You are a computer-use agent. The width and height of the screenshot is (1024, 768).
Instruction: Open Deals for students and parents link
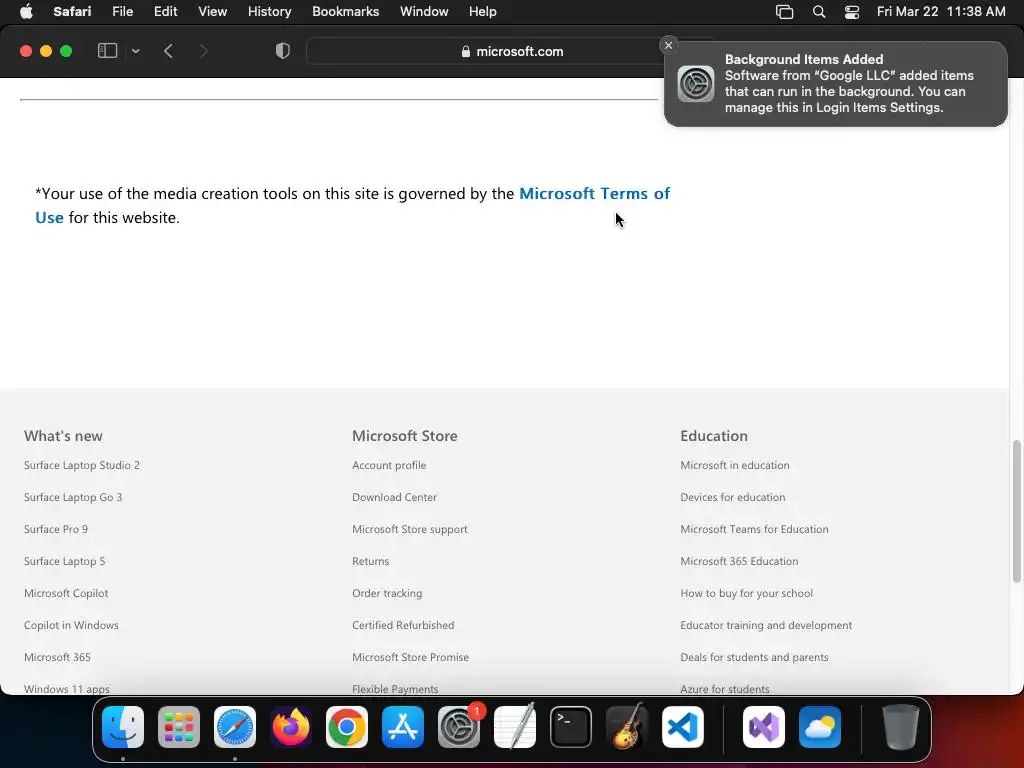tap(754, 657)
